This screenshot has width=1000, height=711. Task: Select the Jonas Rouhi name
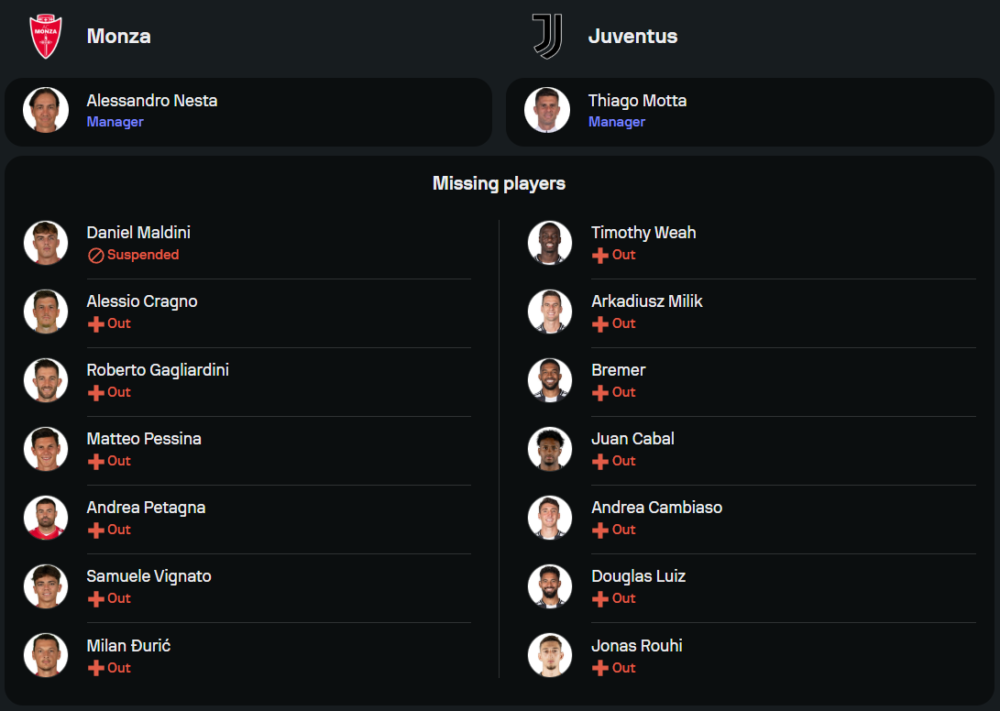click(x=636, y=645)
